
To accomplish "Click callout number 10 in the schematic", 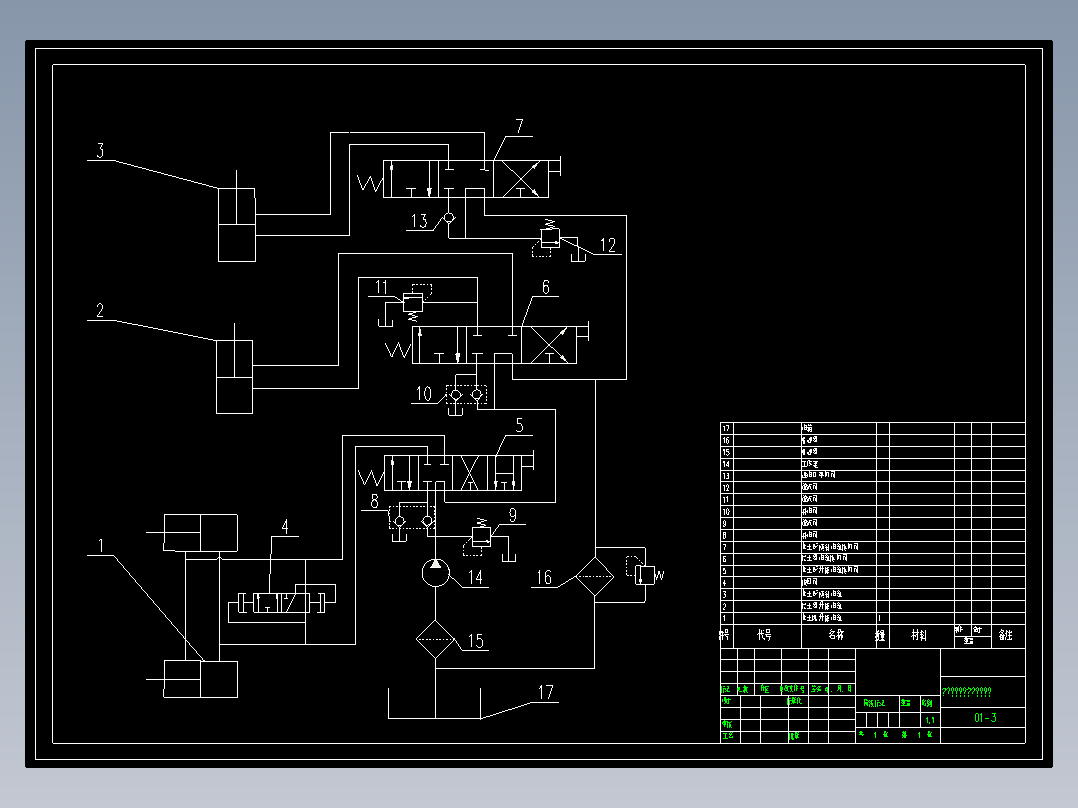I will pos(424,394).
